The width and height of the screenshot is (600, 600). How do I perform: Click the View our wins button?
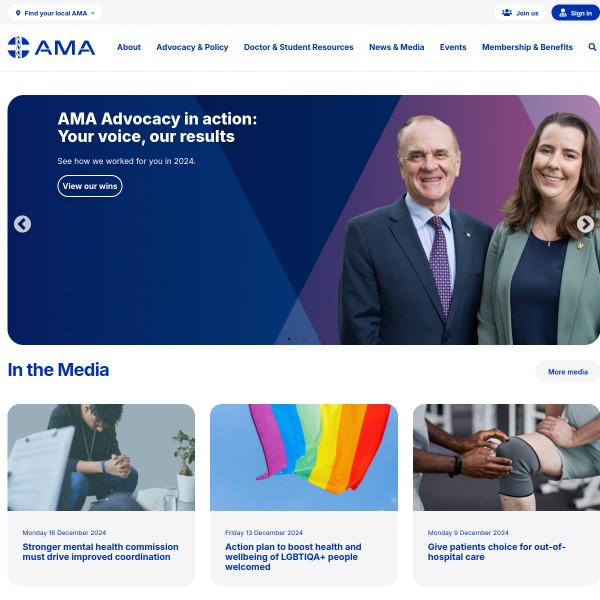tap(90, 186)
